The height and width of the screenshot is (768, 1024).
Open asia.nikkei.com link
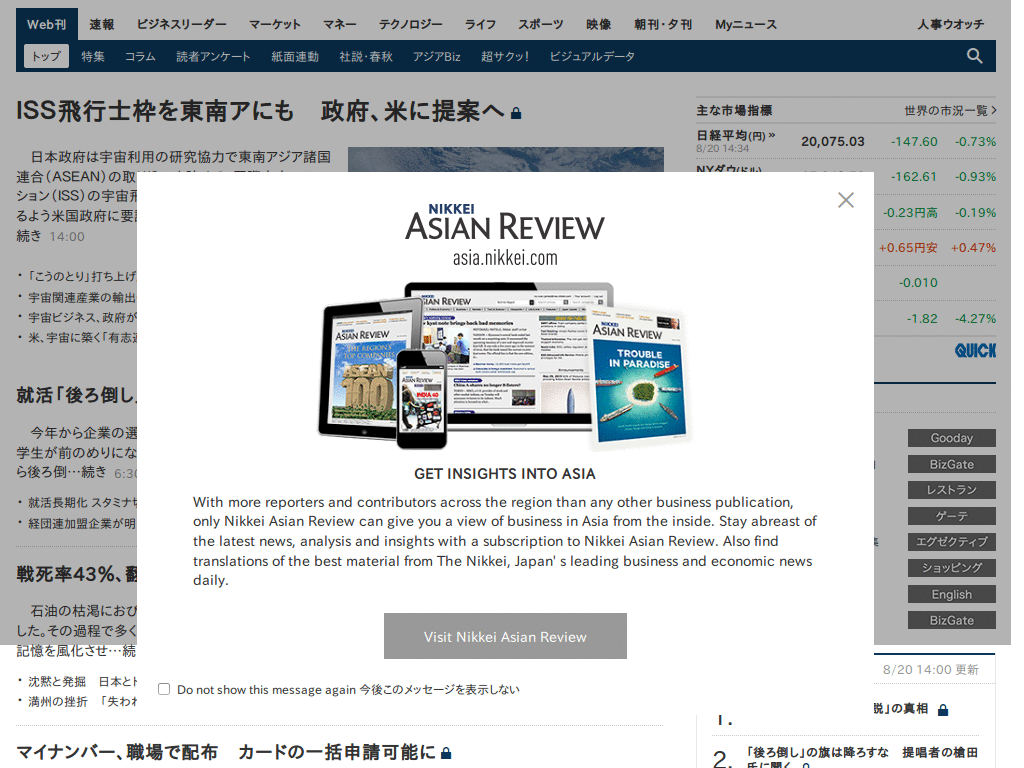tap(505, 258)
